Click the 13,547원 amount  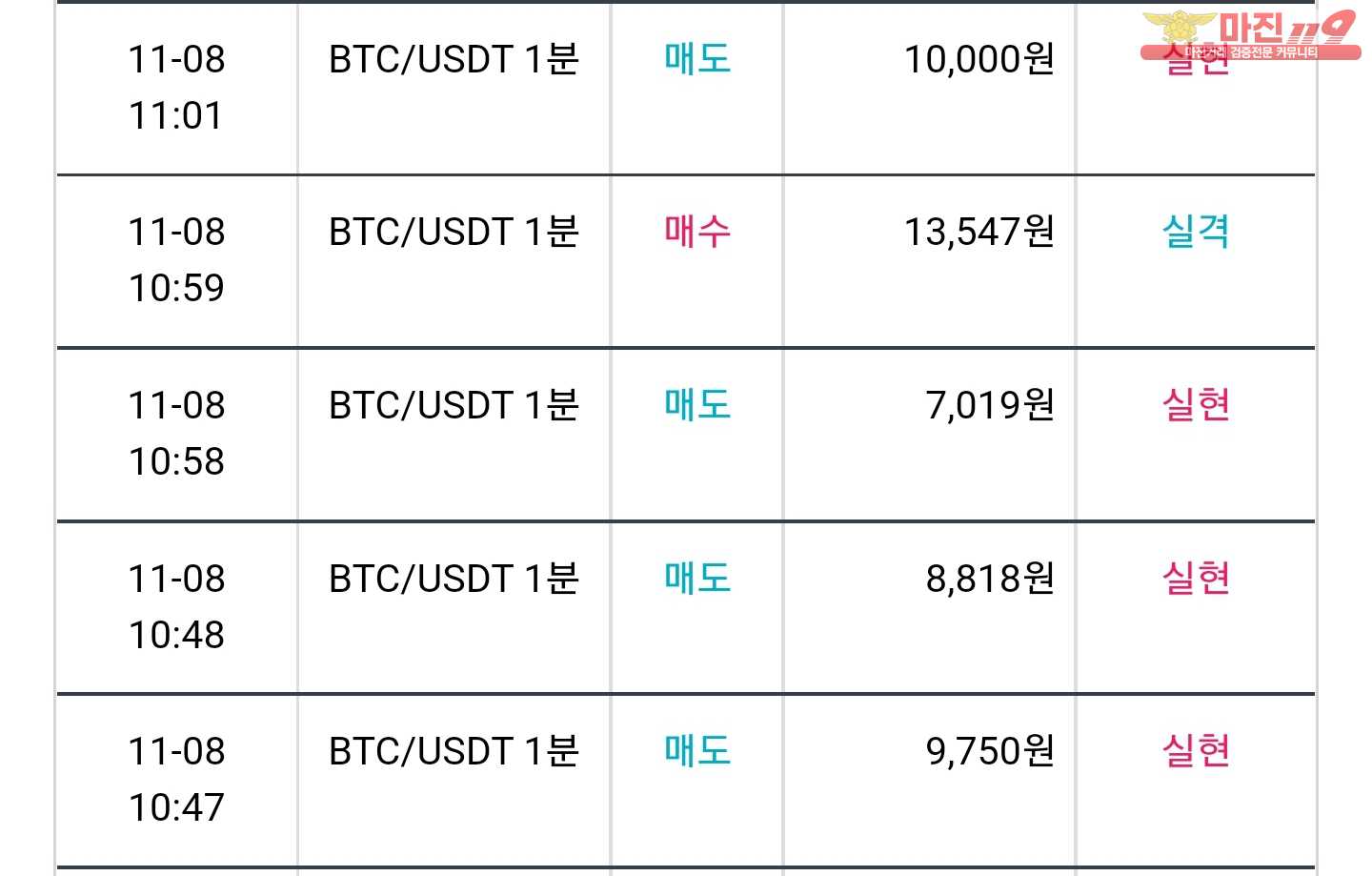click(979, 232)
